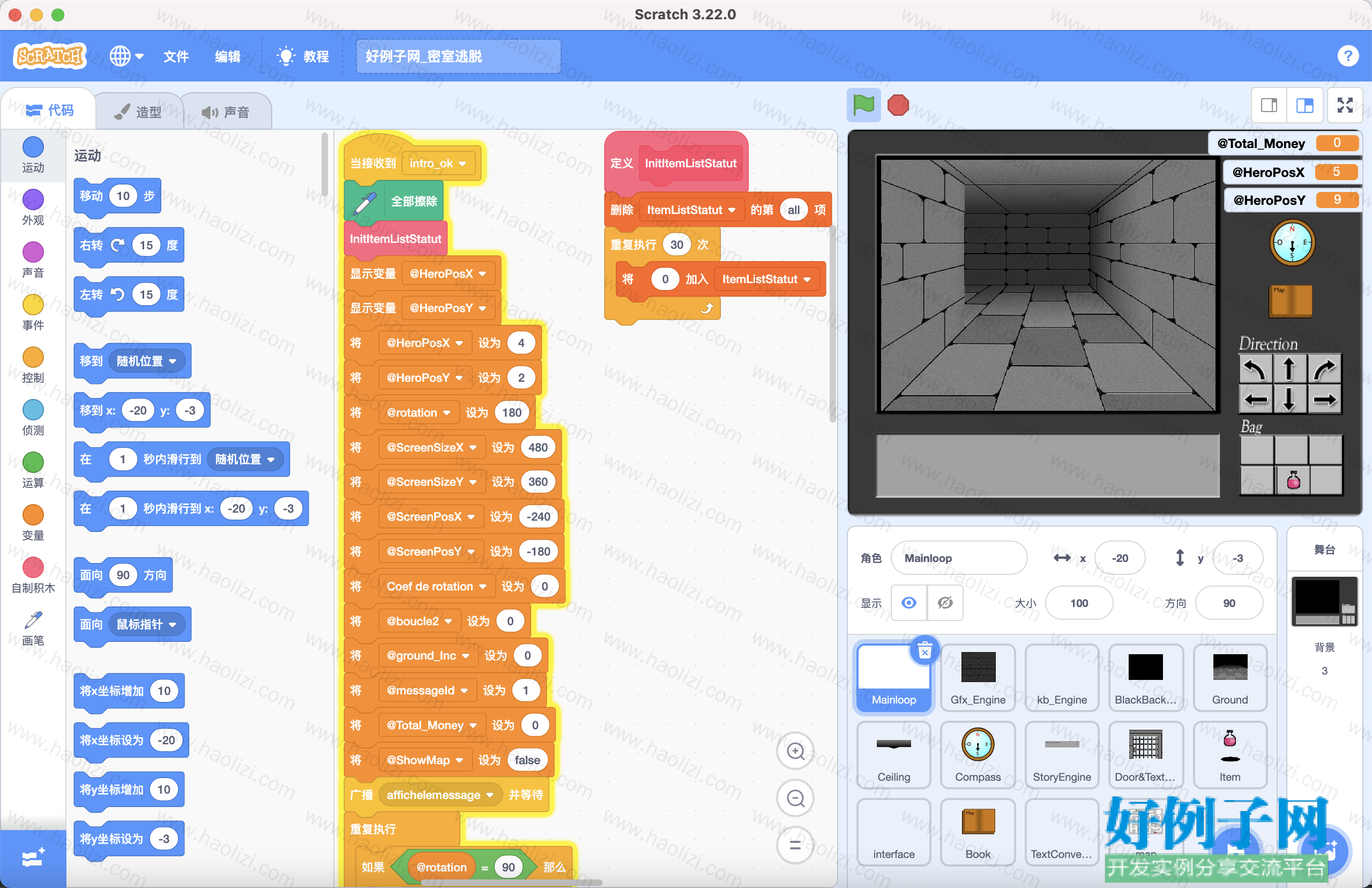Open the 文件 (File) menu
Image resolution: width=1372 pixels, height=888 pixels.
pyautogui.click(x=176, y=56)
